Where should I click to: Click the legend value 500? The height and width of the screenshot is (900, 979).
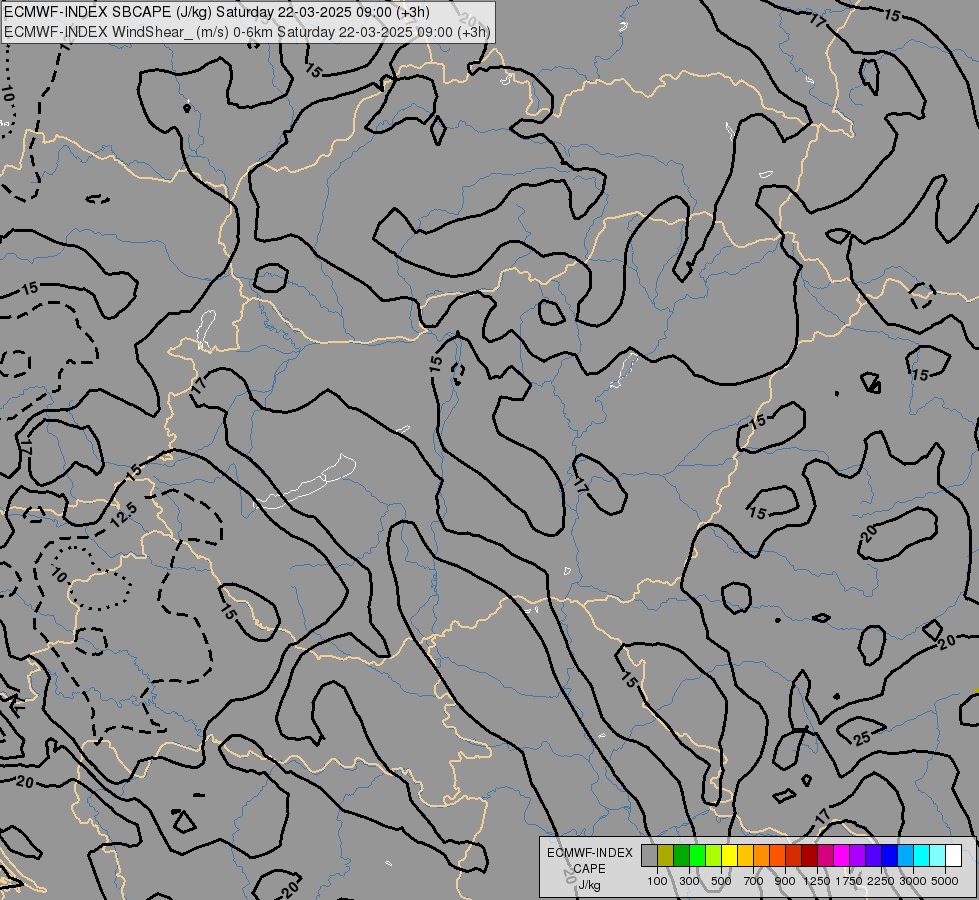(x=721, y=881)
